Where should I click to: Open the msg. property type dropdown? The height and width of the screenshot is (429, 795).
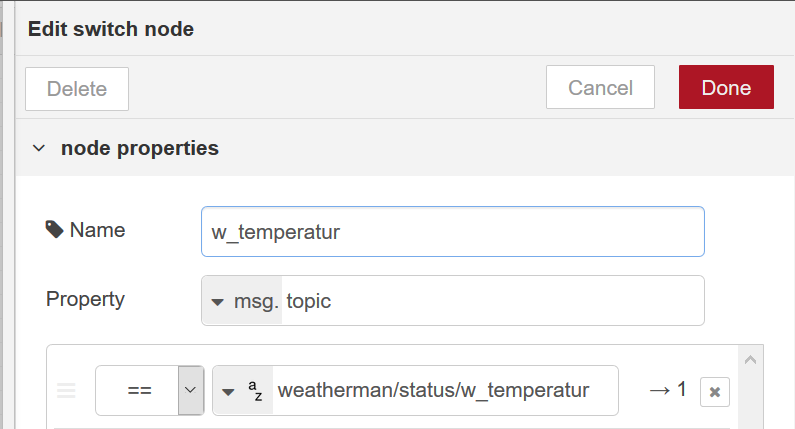(x=242, y=300)
